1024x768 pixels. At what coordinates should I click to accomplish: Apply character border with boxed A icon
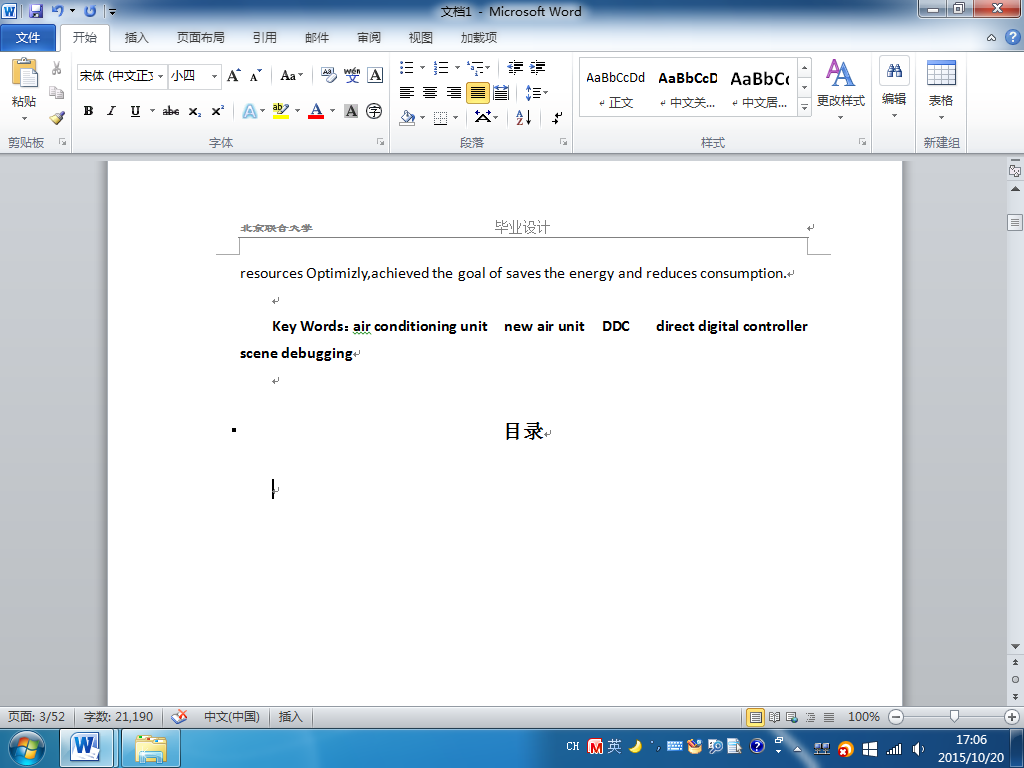375,76
